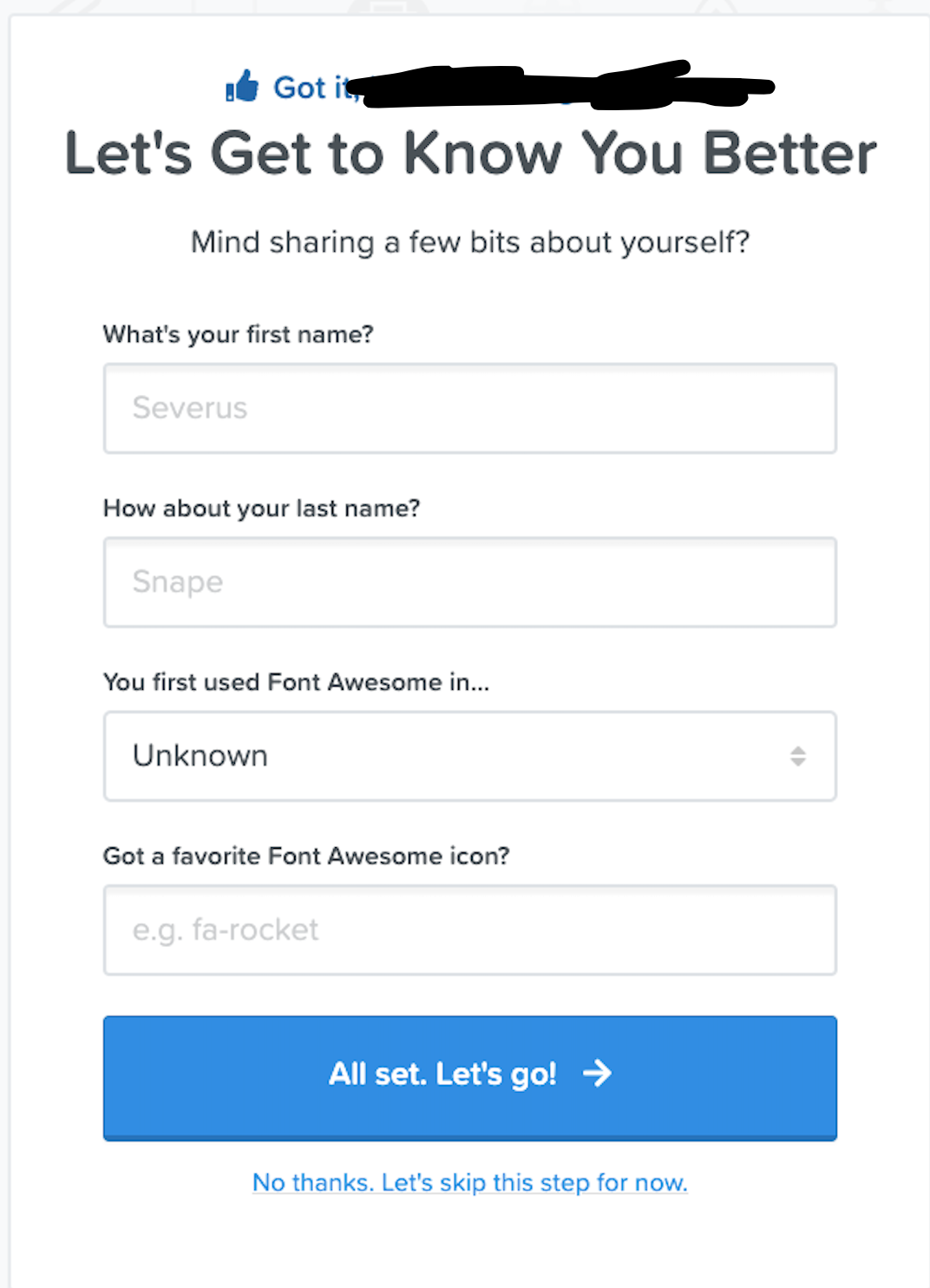930x1288 pixels.
Task: Click the 'e.g. fa-rocket' placeholder text
Action: tap(226, 930)
